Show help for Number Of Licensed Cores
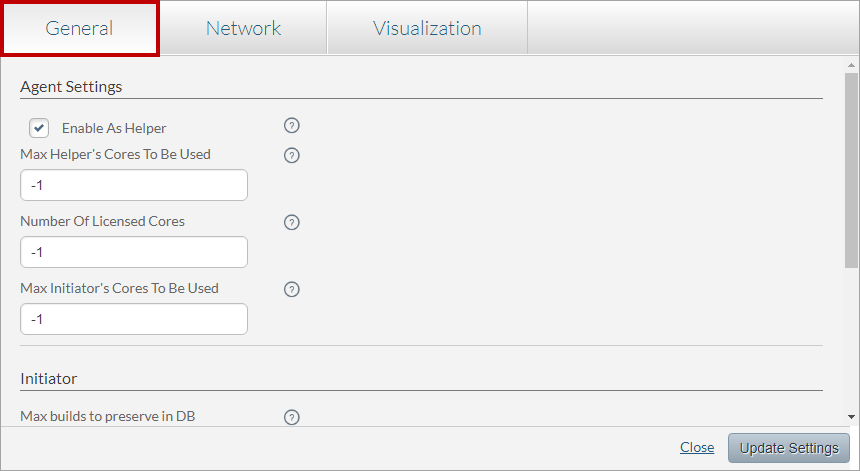Viewport: 860px width, 471px height. (x=292, y=222)
